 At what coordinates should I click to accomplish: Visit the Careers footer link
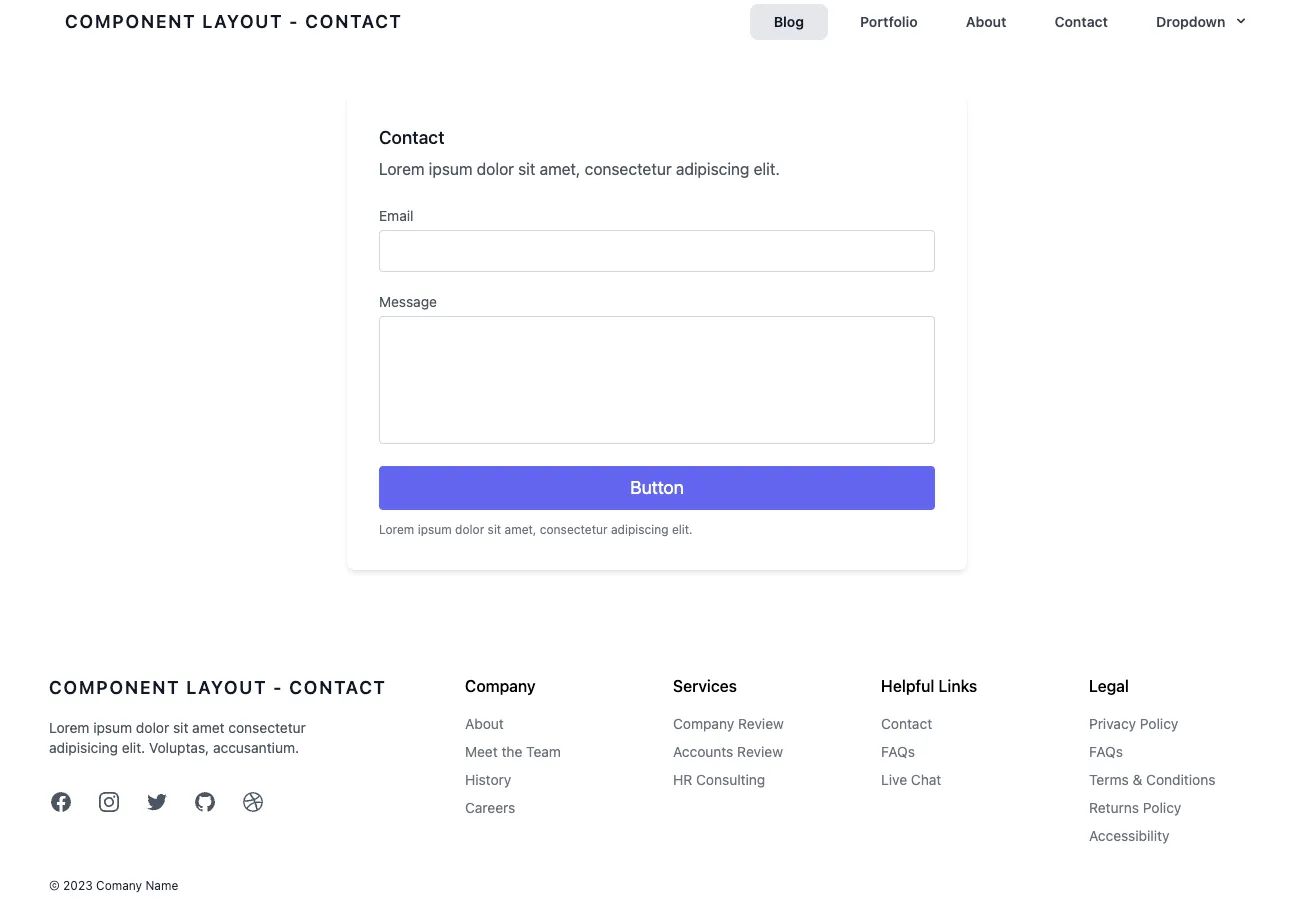click(489, 808)
